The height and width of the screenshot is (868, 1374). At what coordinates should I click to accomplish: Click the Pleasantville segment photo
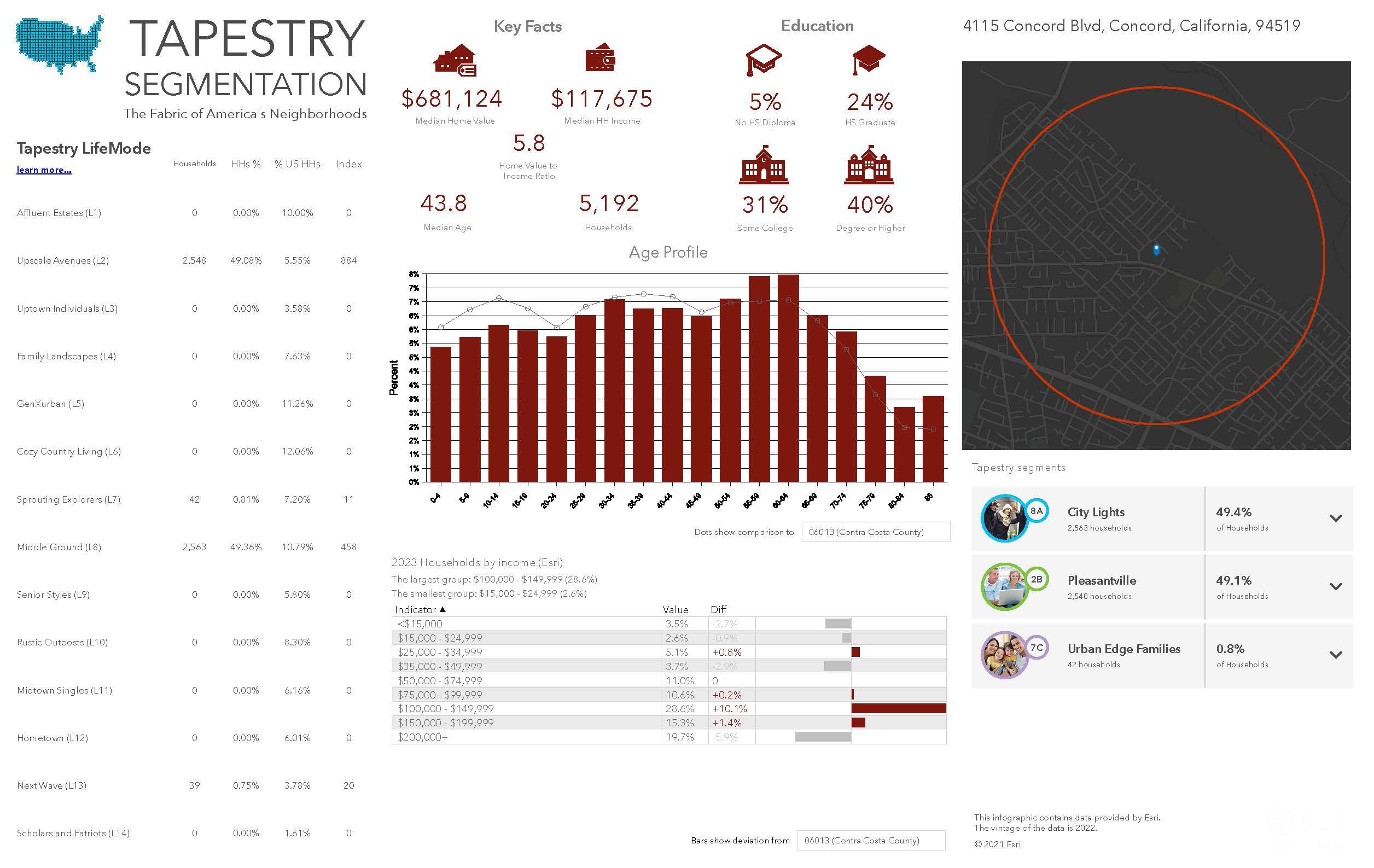(1004, 587)
